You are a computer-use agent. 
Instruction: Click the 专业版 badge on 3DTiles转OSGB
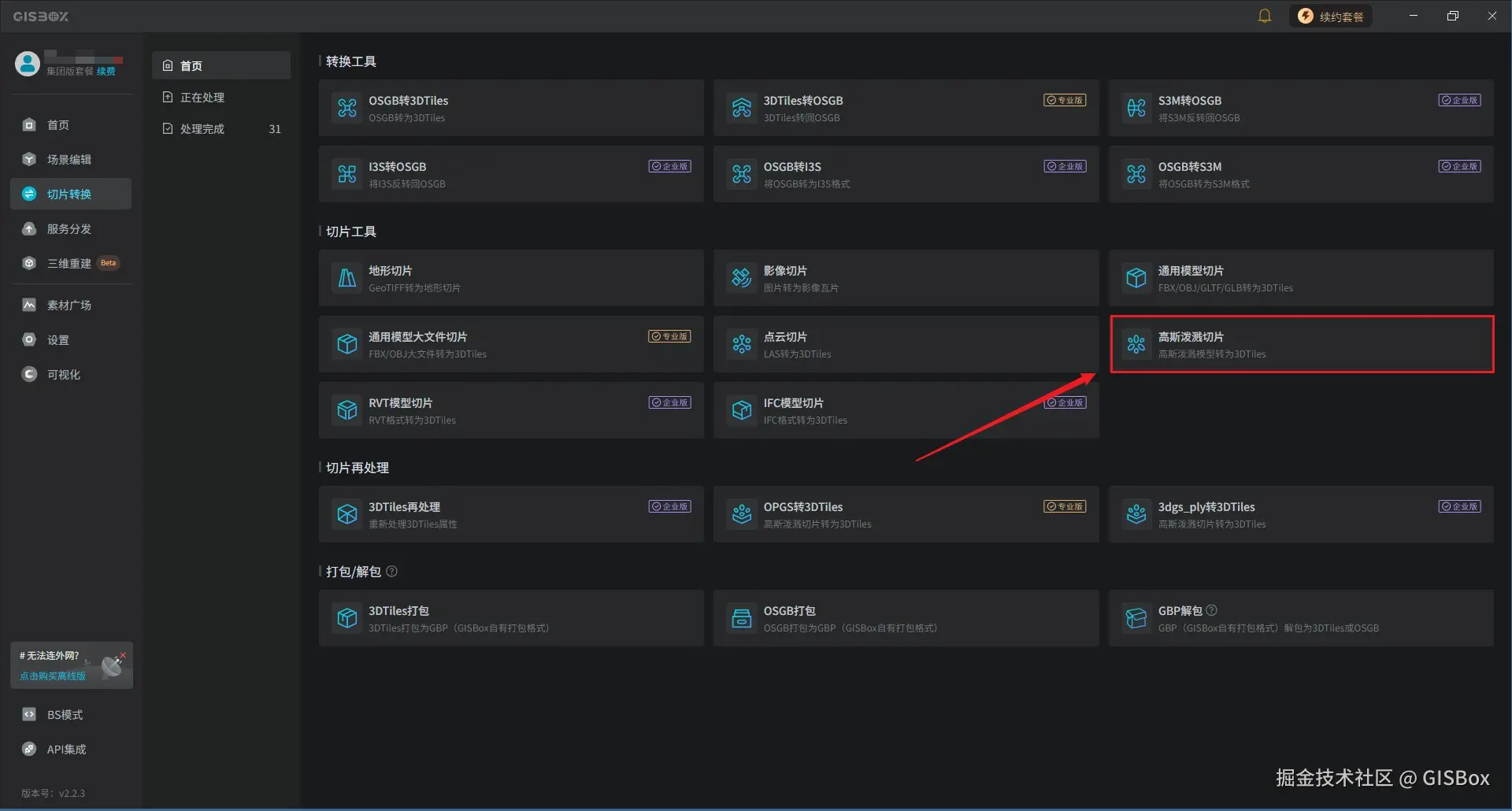pos(1065,100)
